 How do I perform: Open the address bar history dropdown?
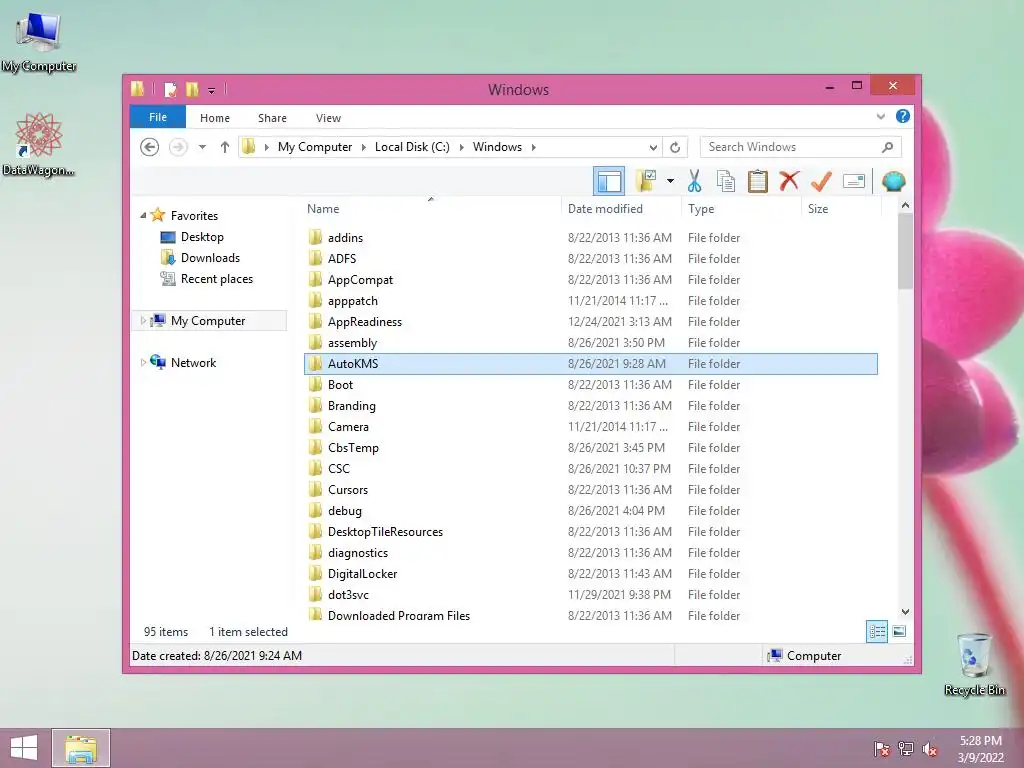(653, 147)
